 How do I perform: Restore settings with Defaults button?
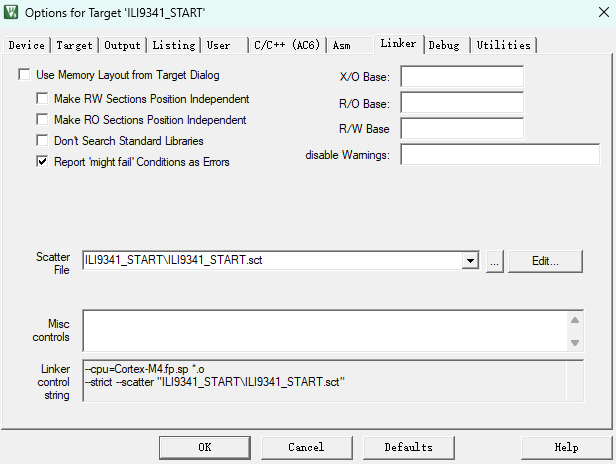[409, 447]
